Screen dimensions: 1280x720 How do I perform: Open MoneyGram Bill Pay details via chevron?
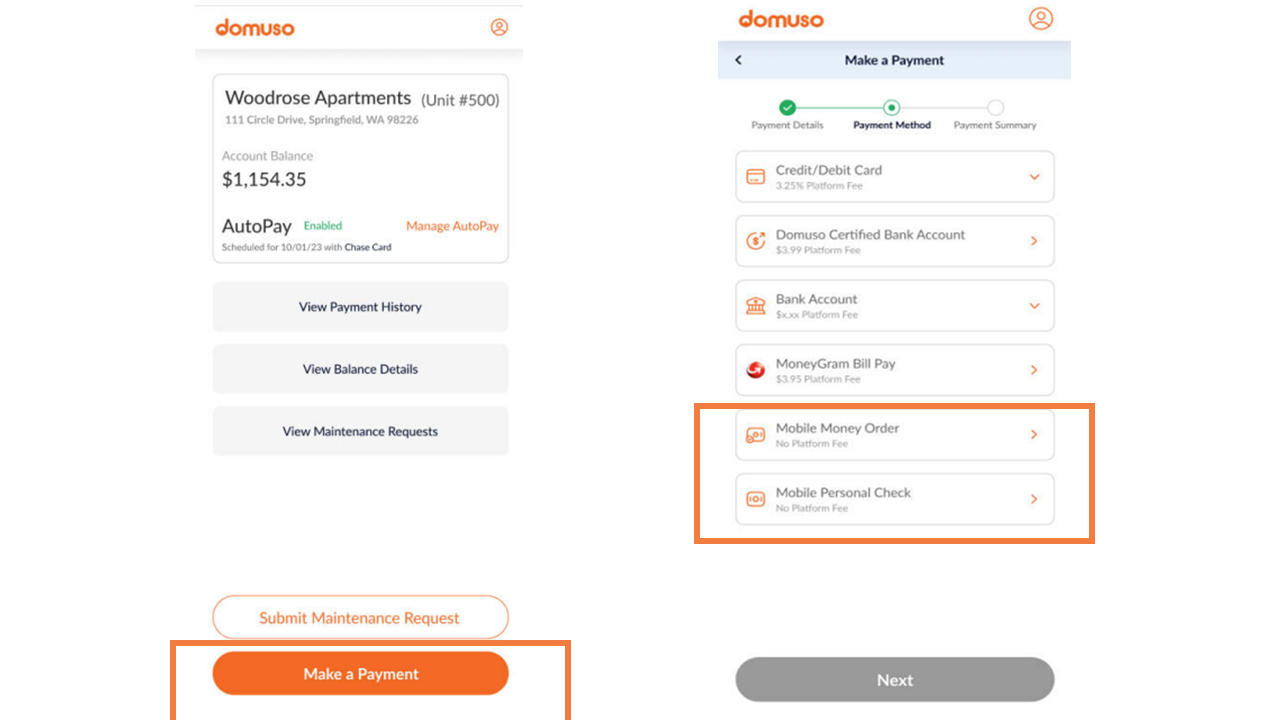1034,369
